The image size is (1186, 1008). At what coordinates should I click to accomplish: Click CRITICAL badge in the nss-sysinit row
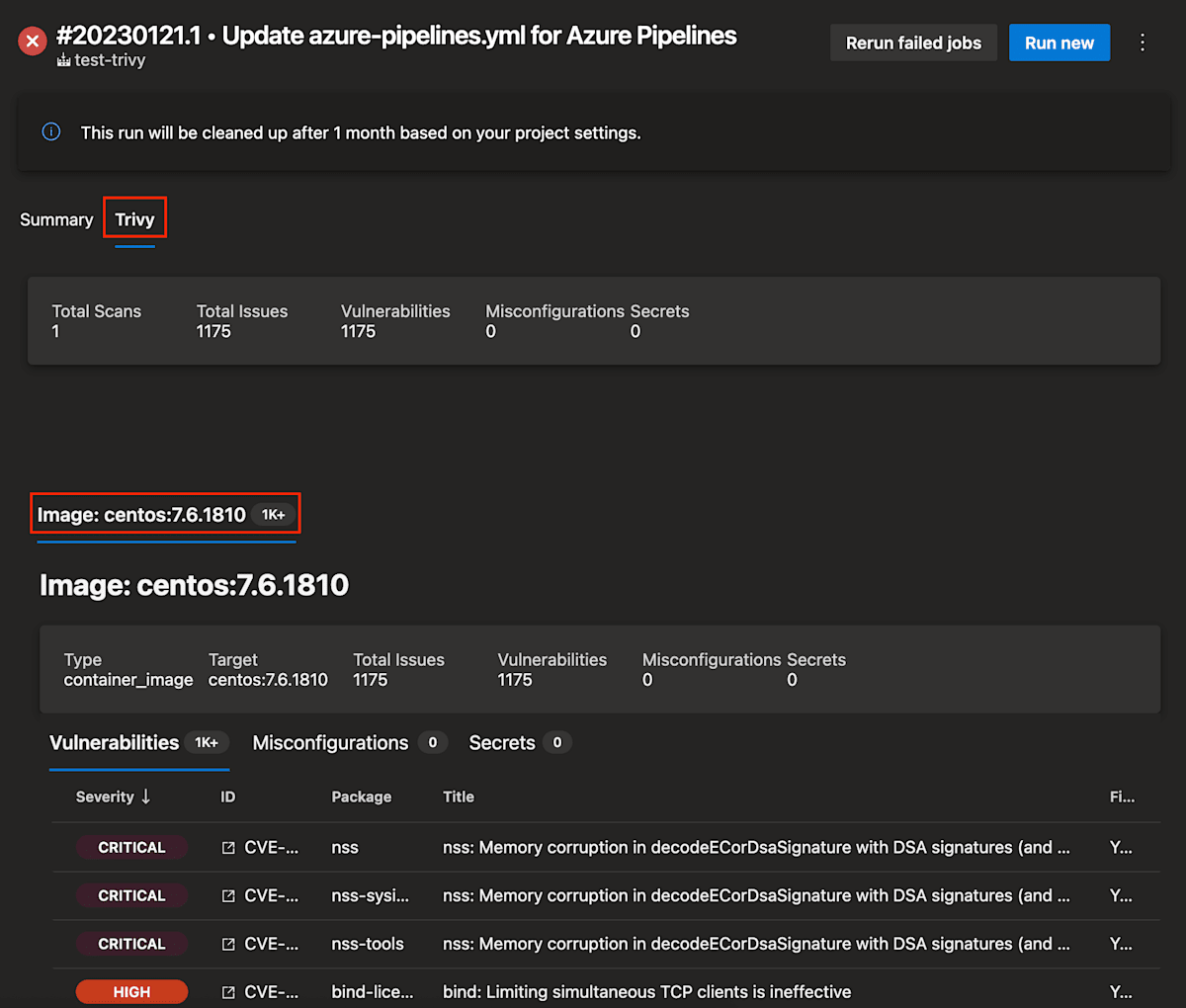tap(131, 896)
